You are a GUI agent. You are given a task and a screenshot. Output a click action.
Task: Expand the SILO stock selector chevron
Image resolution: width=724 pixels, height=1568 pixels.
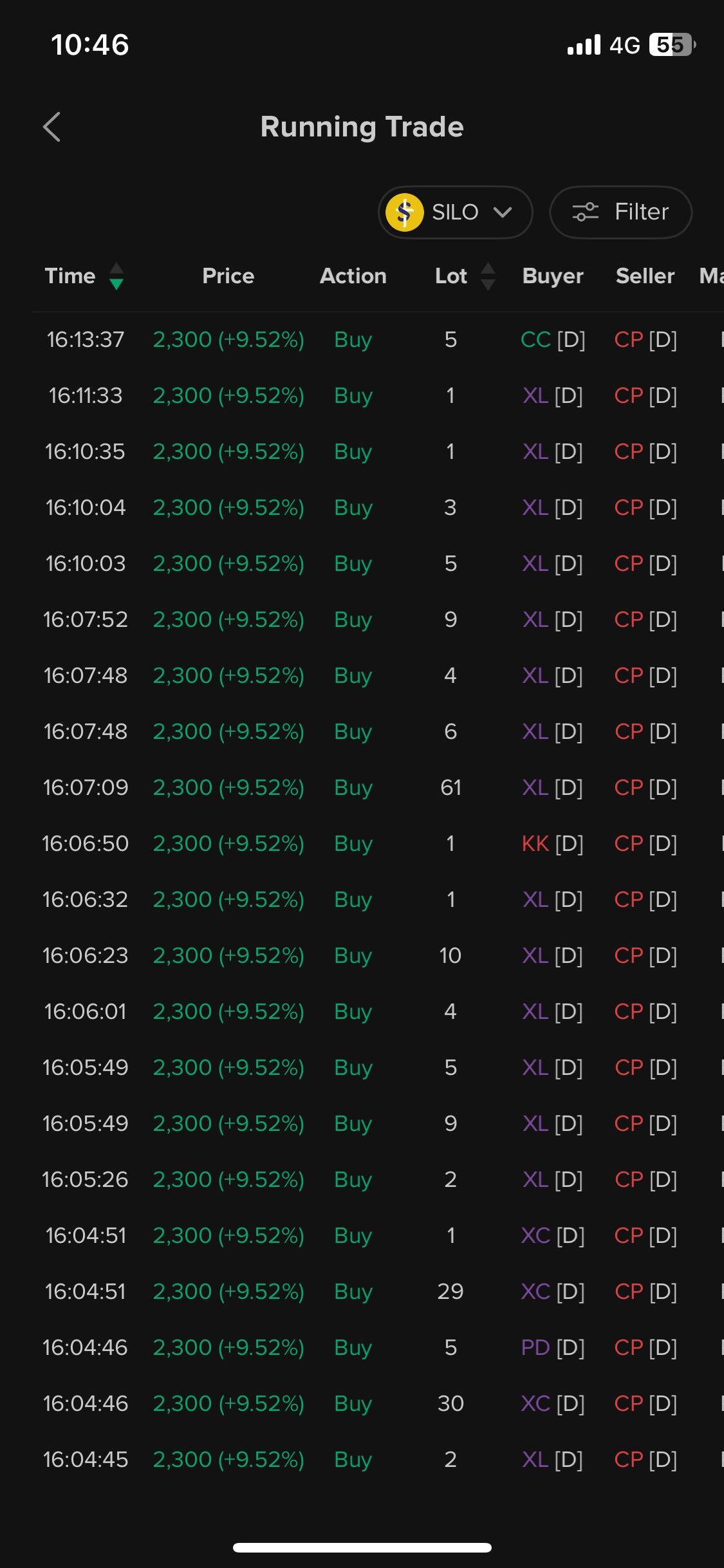[x=503, y=212]
